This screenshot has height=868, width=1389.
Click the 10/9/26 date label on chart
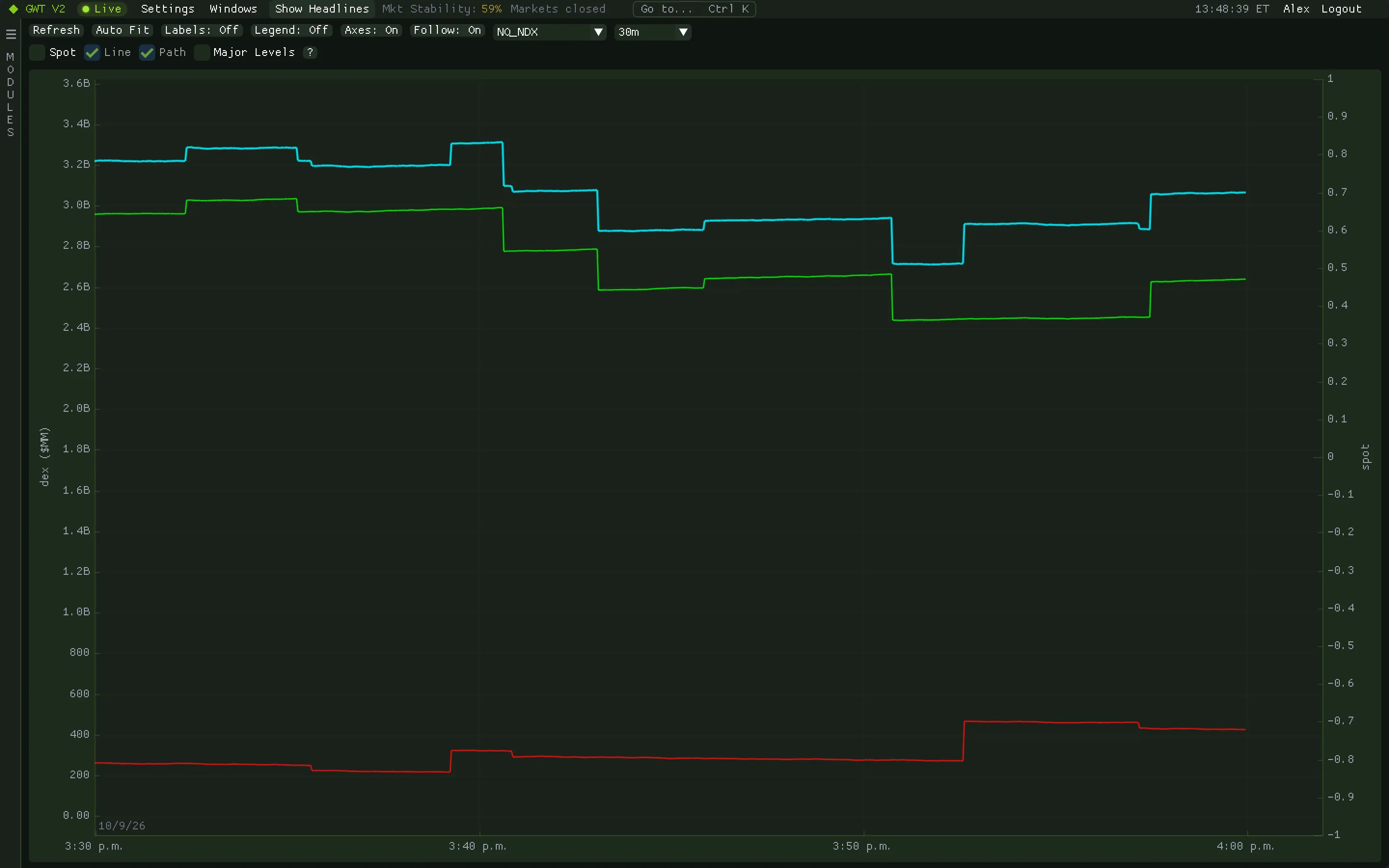click(x=122, y=826)
